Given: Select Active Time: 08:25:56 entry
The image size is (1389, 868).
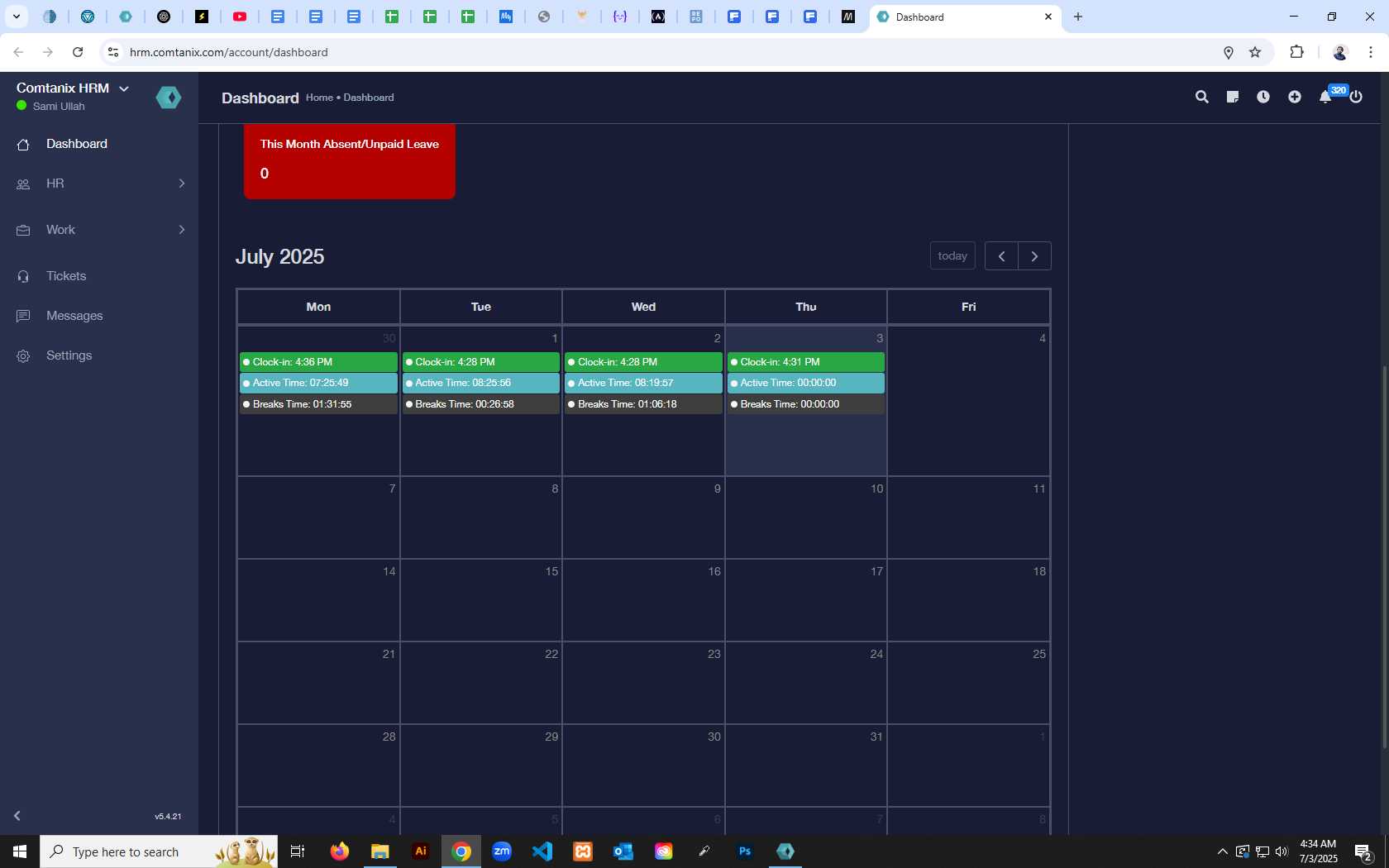Looking at the screenshot, I should pos(480,383).
